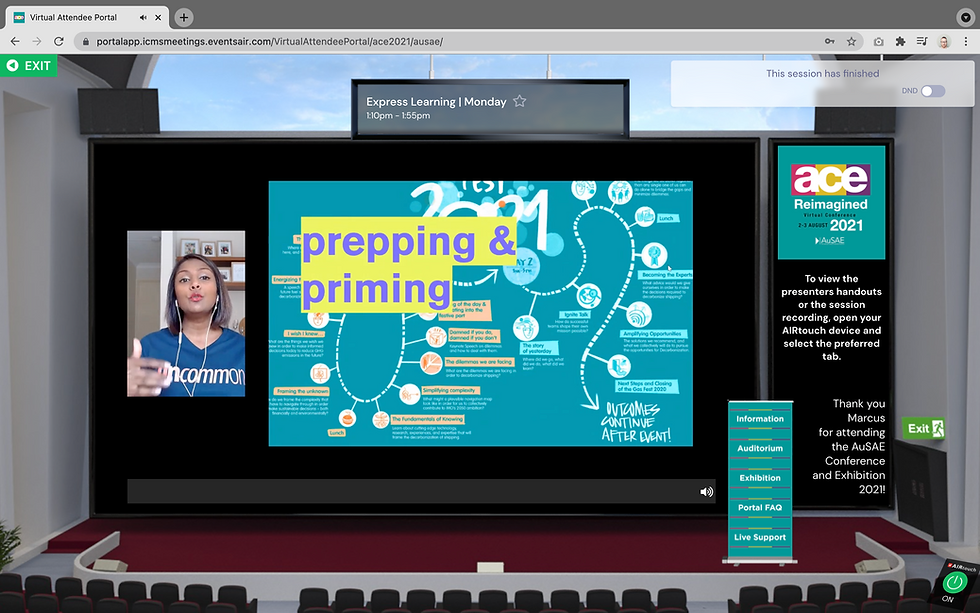
Task: Open the saved password key icon
Action: point(829,41)
